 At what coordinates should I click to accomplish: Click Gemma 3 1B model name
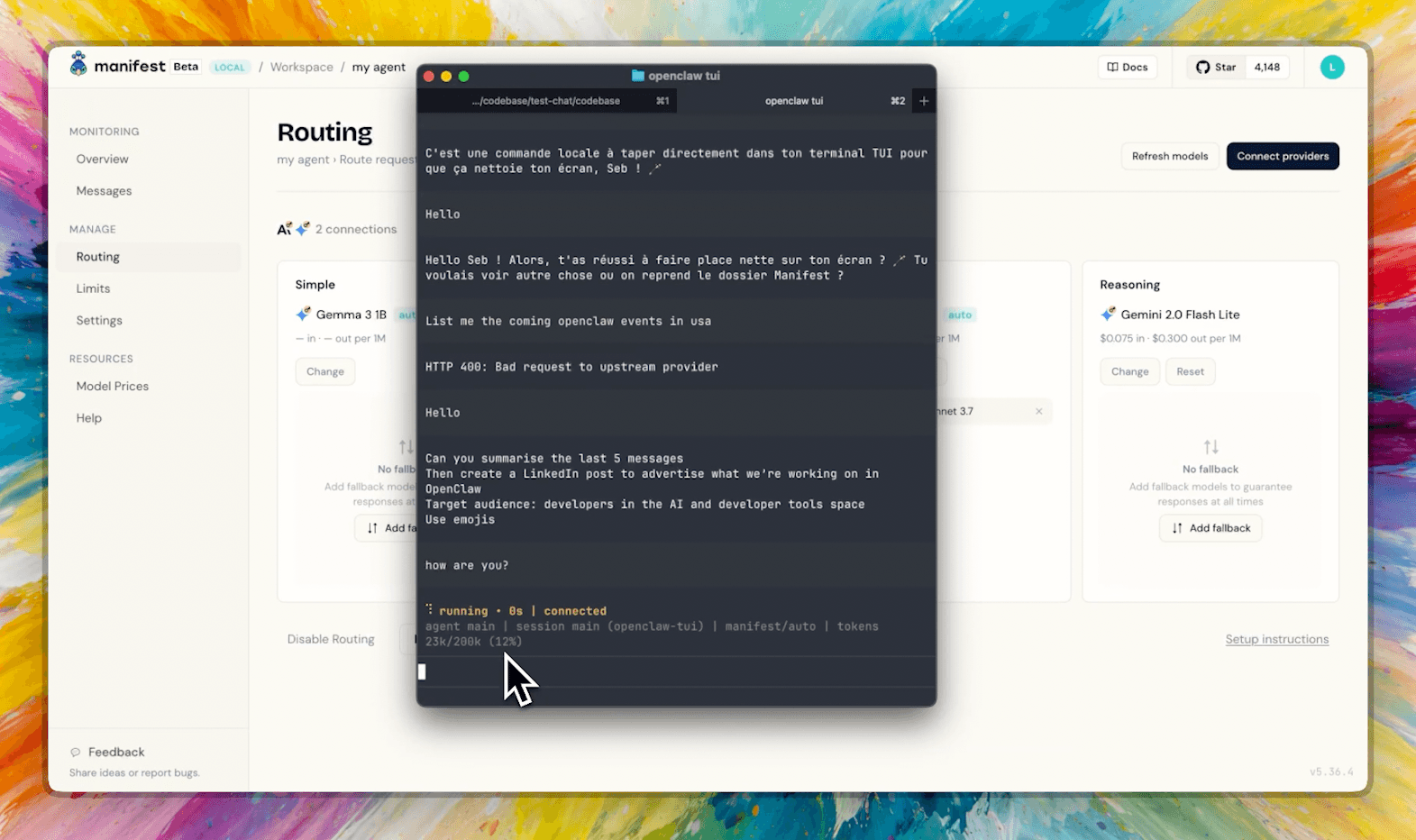(351, 315)
